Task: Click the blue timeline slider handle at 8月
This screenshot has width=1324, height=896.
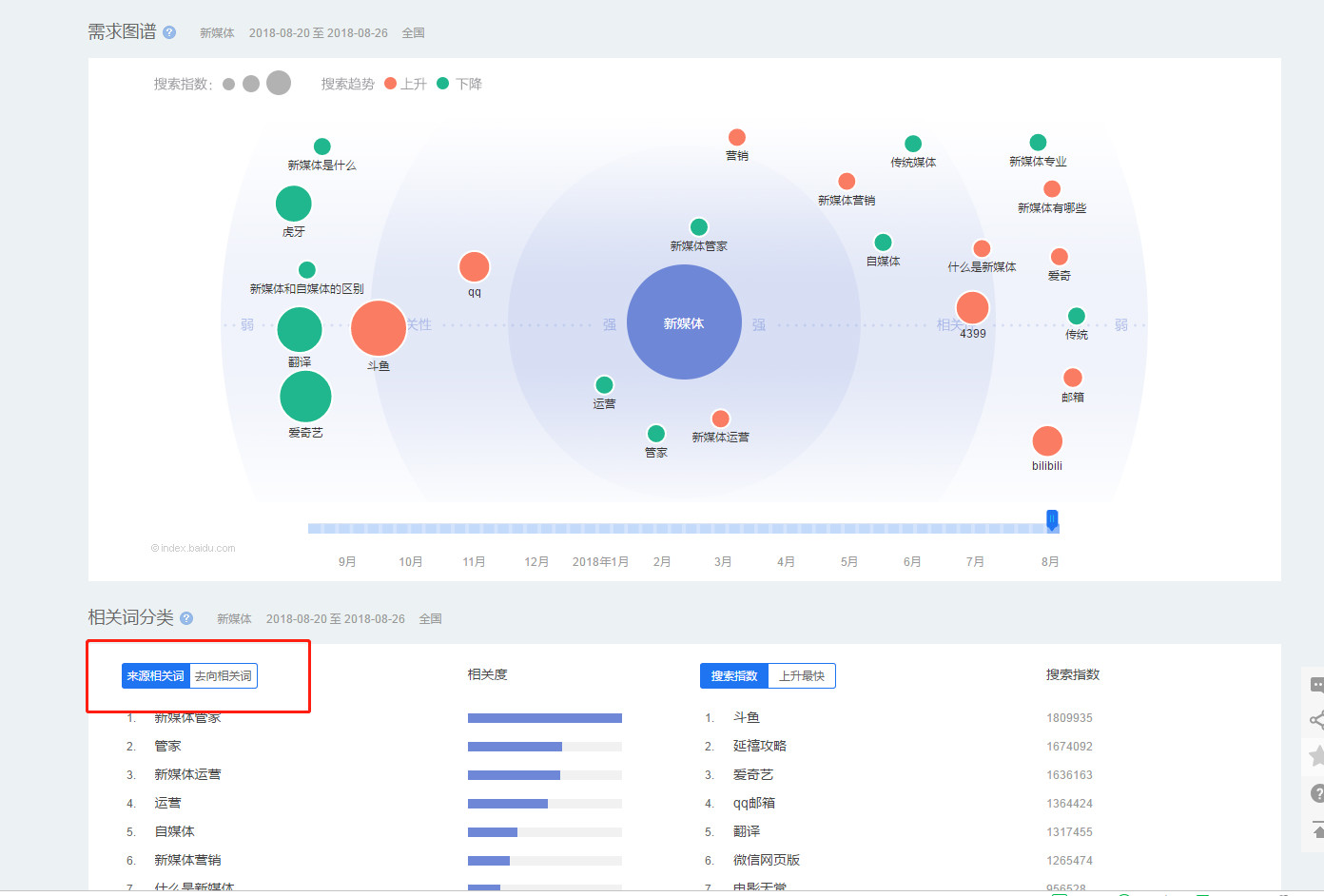Action: coord(1052,519)
